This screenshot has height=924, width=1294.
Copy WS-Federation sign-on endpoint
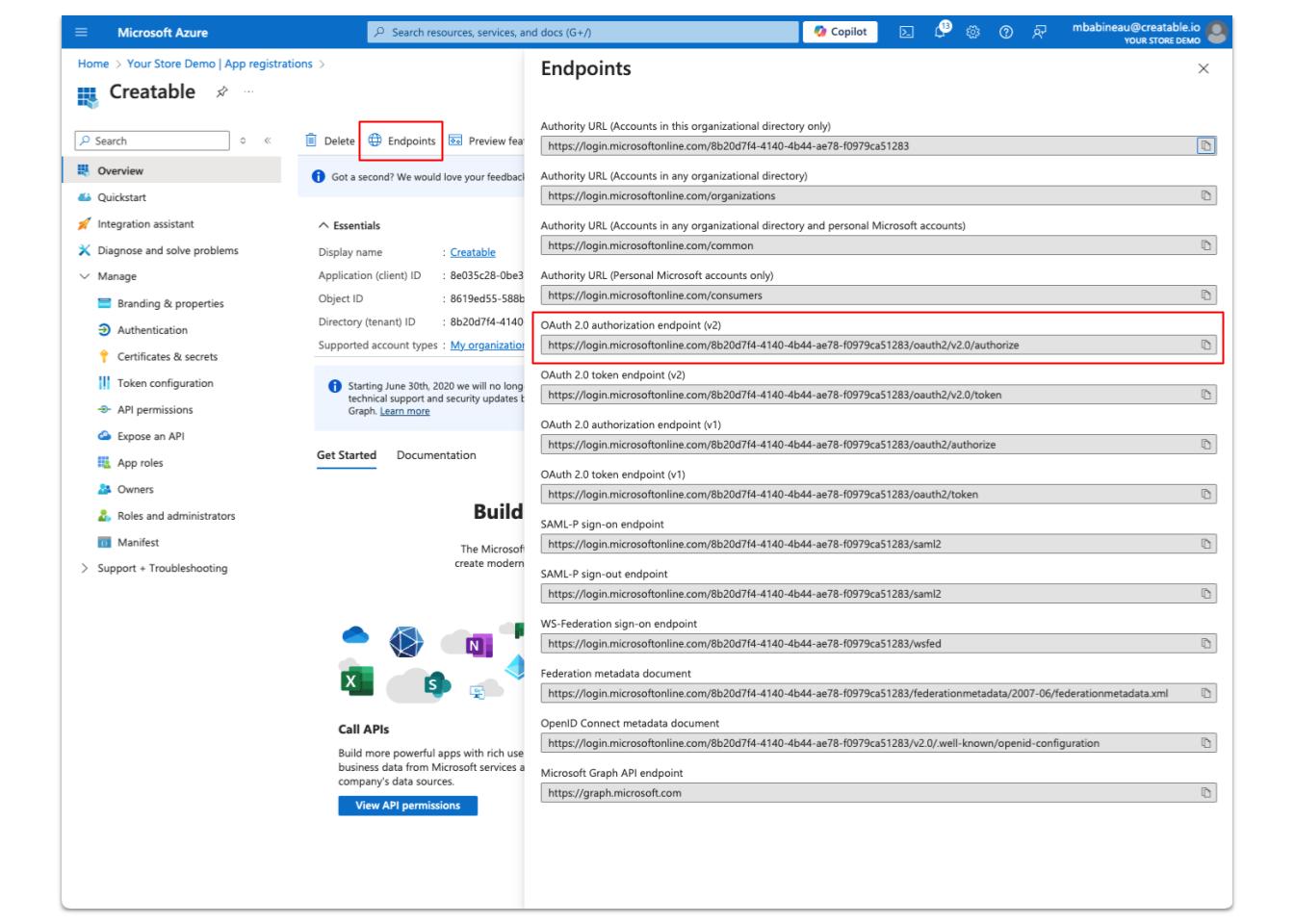point(1205,644)
